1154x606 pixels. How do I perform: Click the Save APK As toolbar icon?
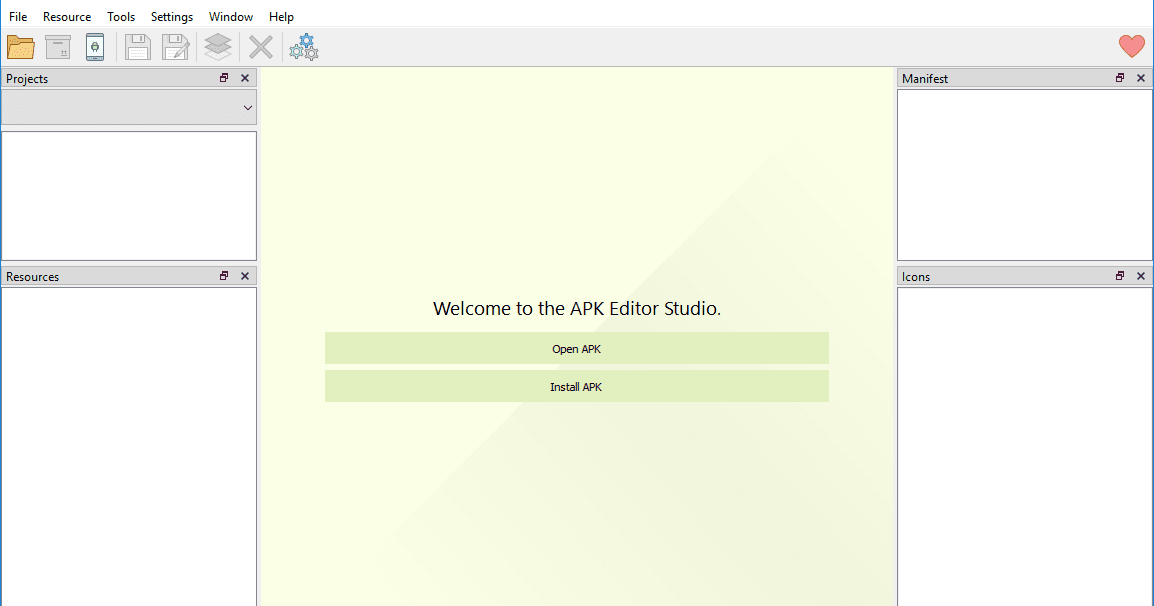click(175, 46)
